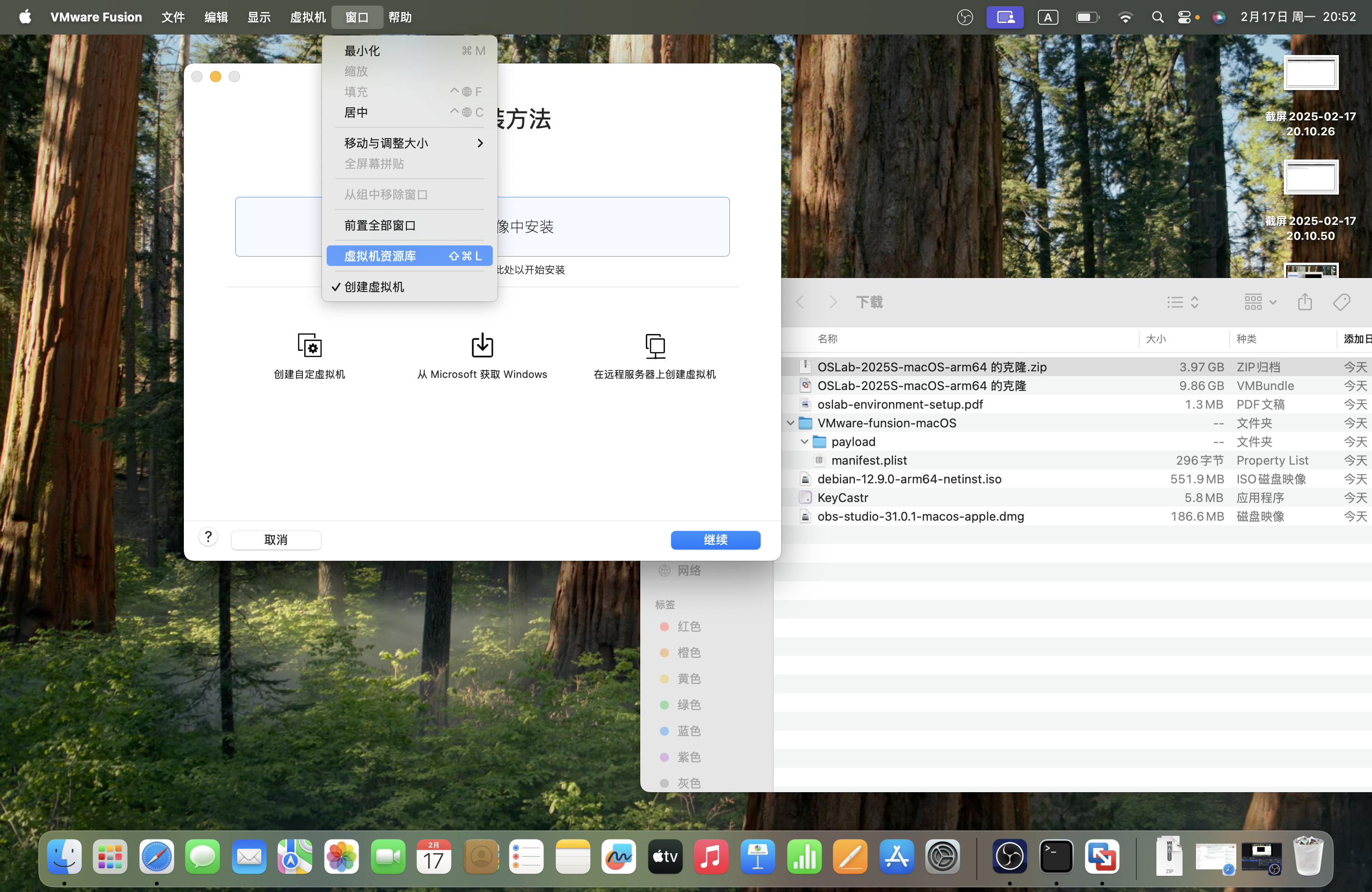Viewport: 1372px width, 892px height.
Task: Select the checked 创建虚拟机 window entry
Action: (x=409, y=286)
